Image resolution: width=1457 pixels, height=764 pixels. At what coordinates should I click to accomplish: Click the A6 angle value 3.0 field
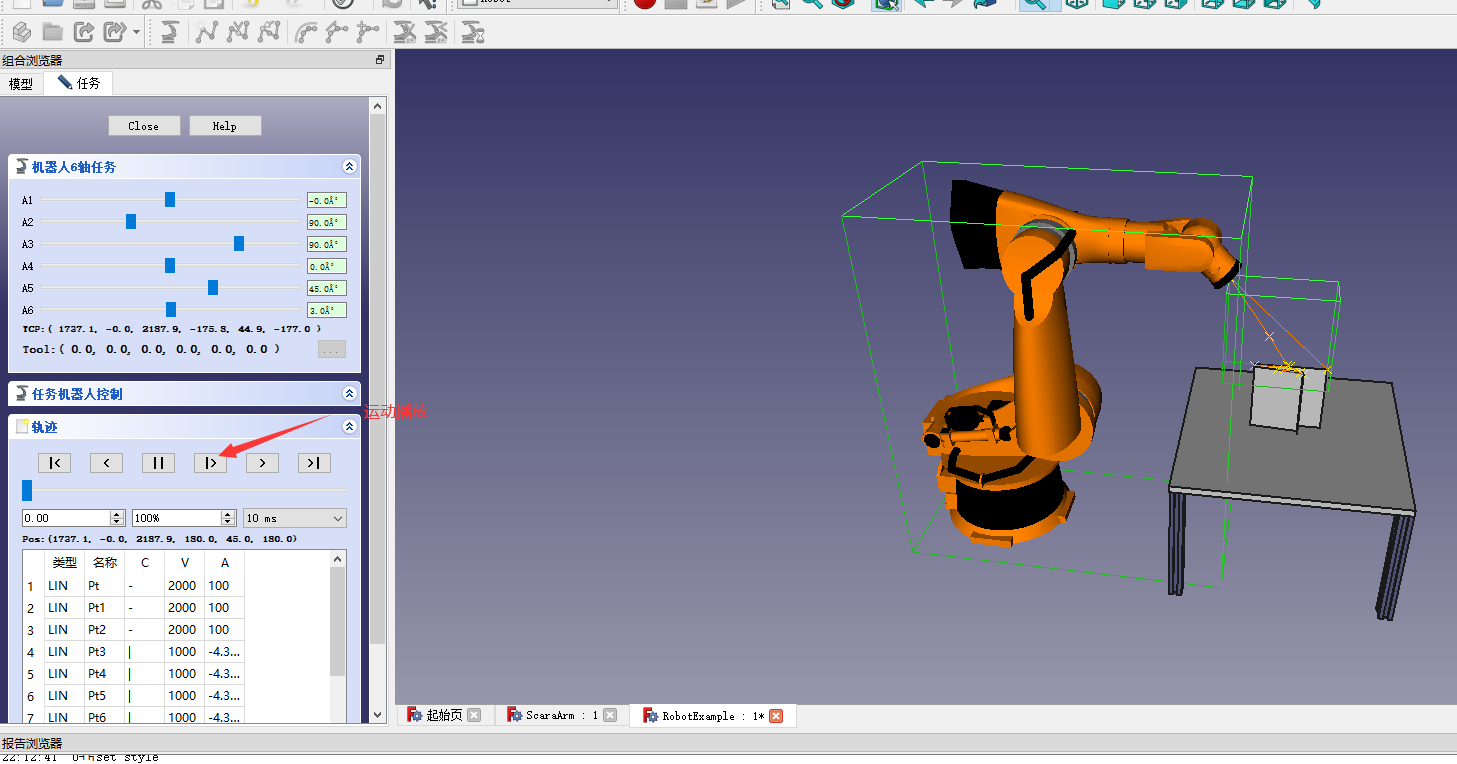click(327, 310)
